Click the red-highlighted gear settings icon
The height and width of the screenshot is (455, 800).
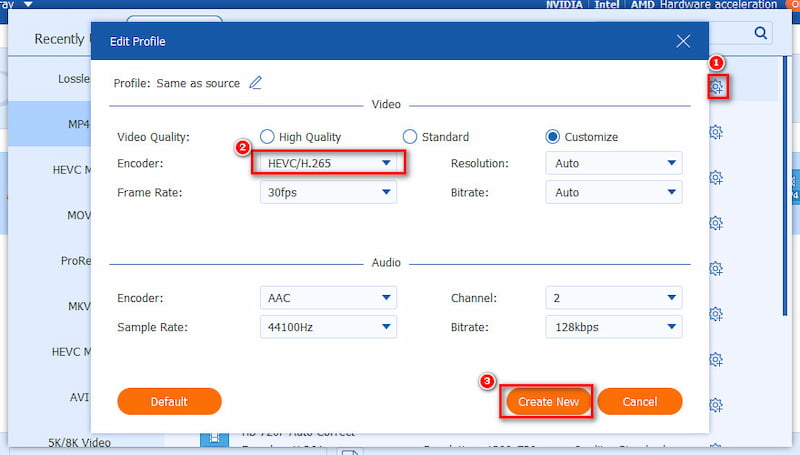(x=716, y=87)
